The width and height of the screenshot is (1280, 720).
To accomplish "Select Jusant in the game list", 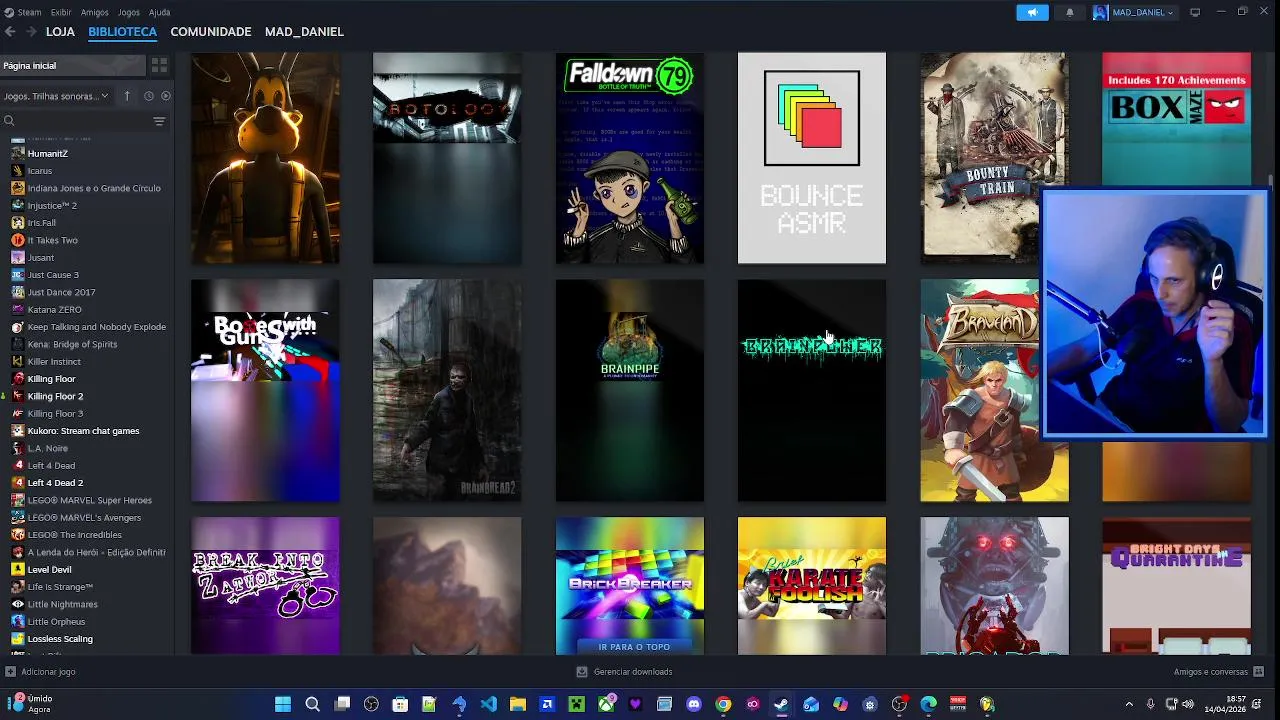I will 41,258.
